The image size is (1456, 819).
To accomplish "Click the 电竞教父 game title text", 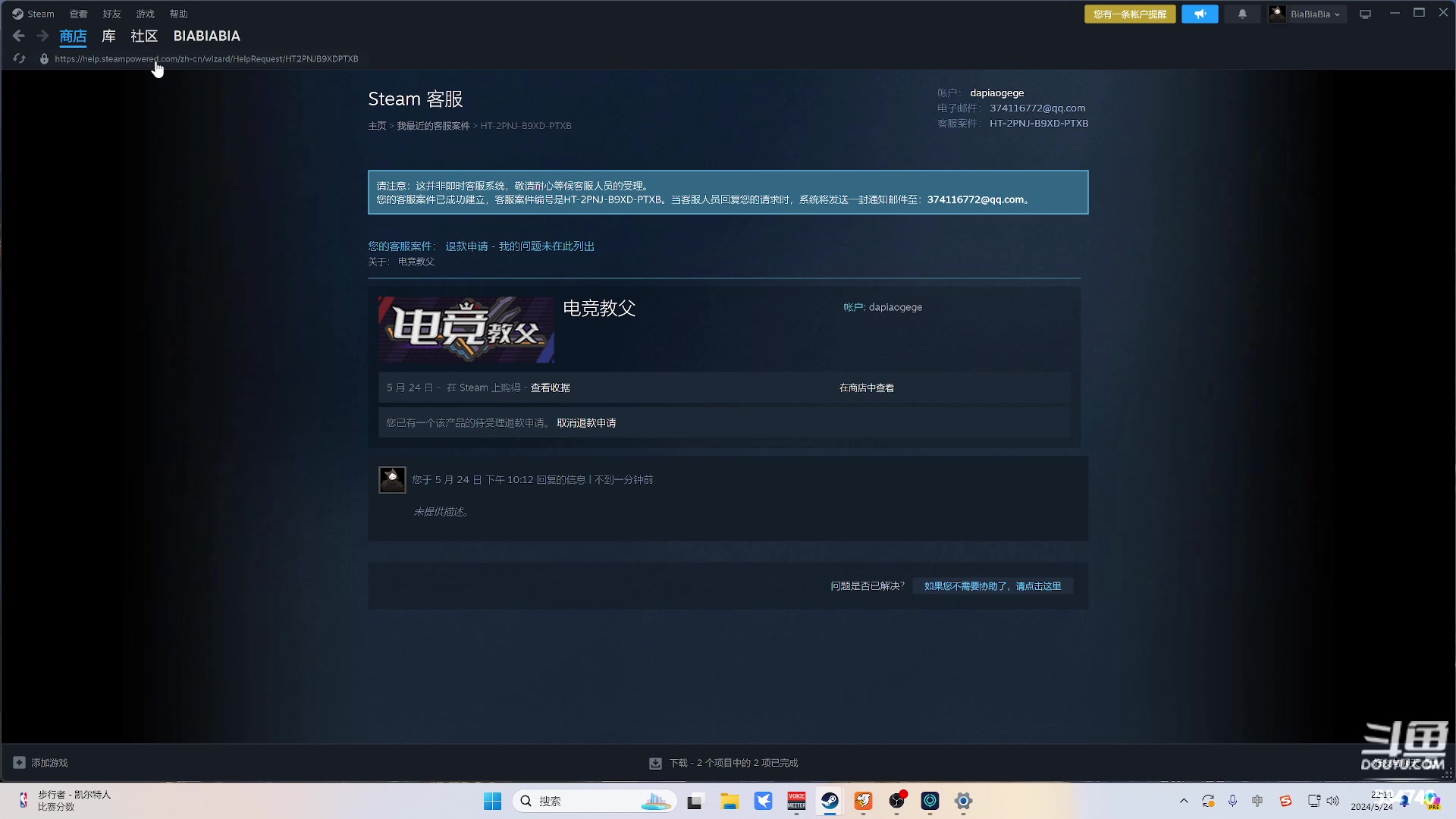I will click(599, 308).
